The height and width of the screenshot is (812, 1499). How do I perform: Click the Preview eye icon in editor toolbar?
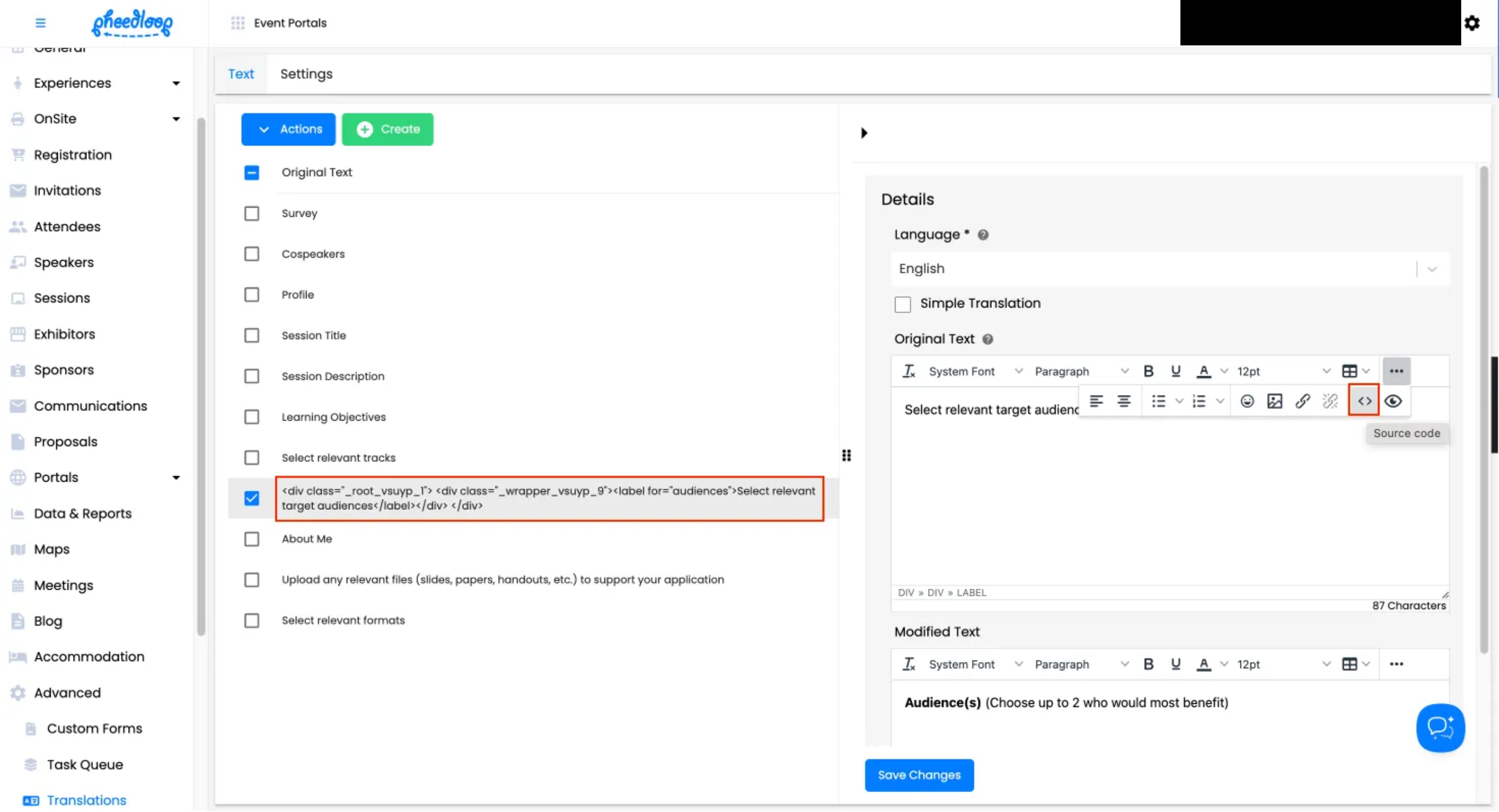1392,401
